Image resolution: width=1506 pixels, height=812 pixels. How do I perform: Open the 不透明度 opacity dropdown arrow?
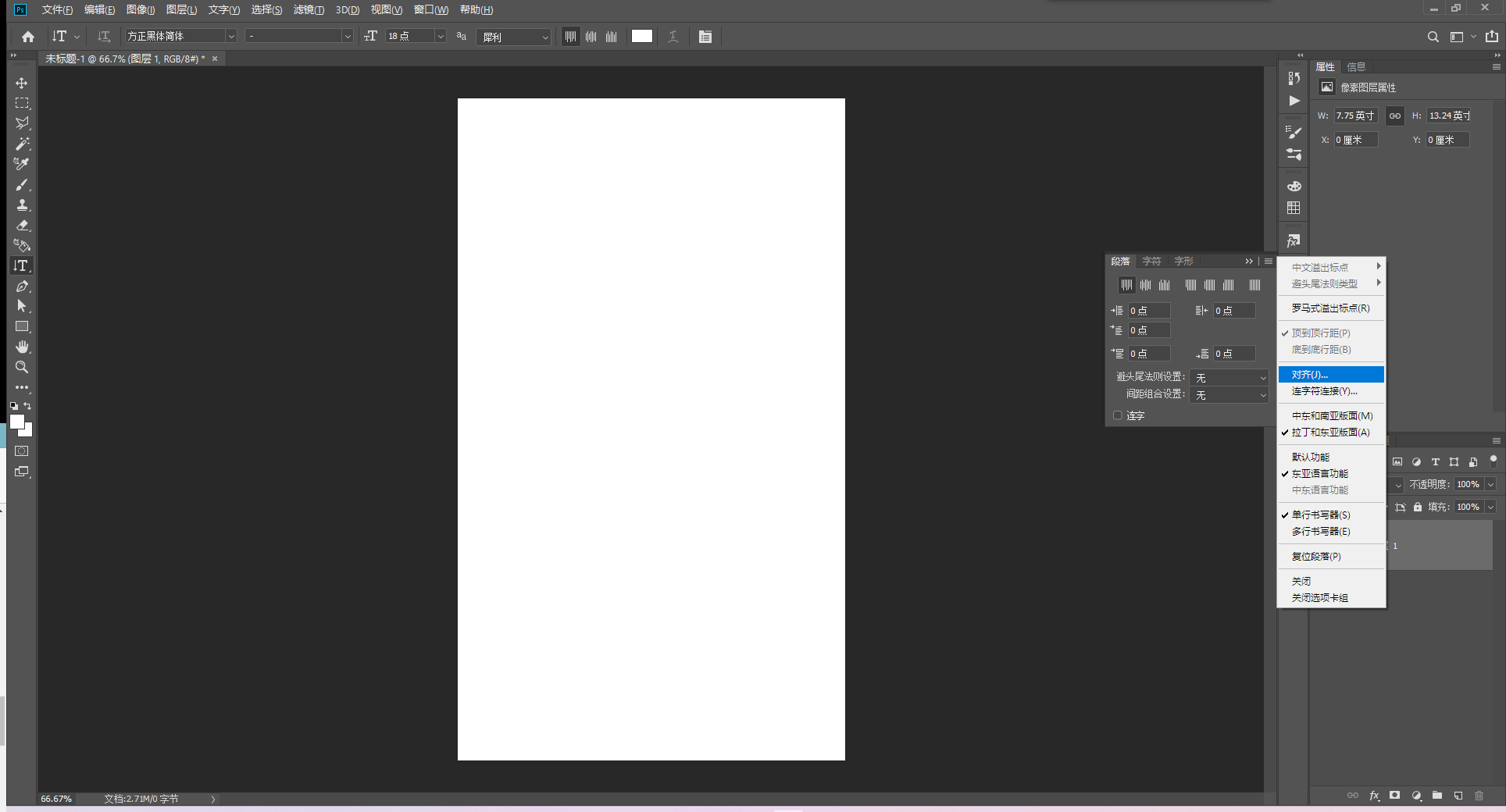click(x=1490, y=484)
